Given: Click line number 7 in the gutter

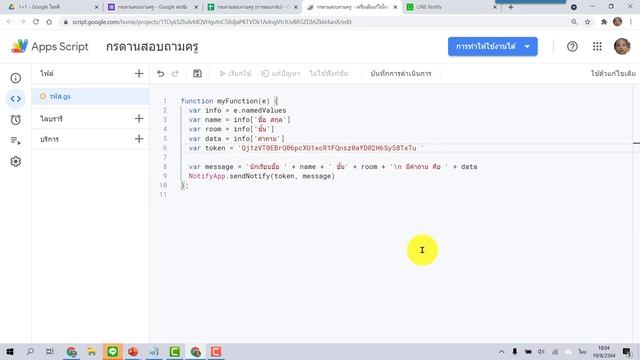Looking at the screenshot, I should click(x=165, y=157).
